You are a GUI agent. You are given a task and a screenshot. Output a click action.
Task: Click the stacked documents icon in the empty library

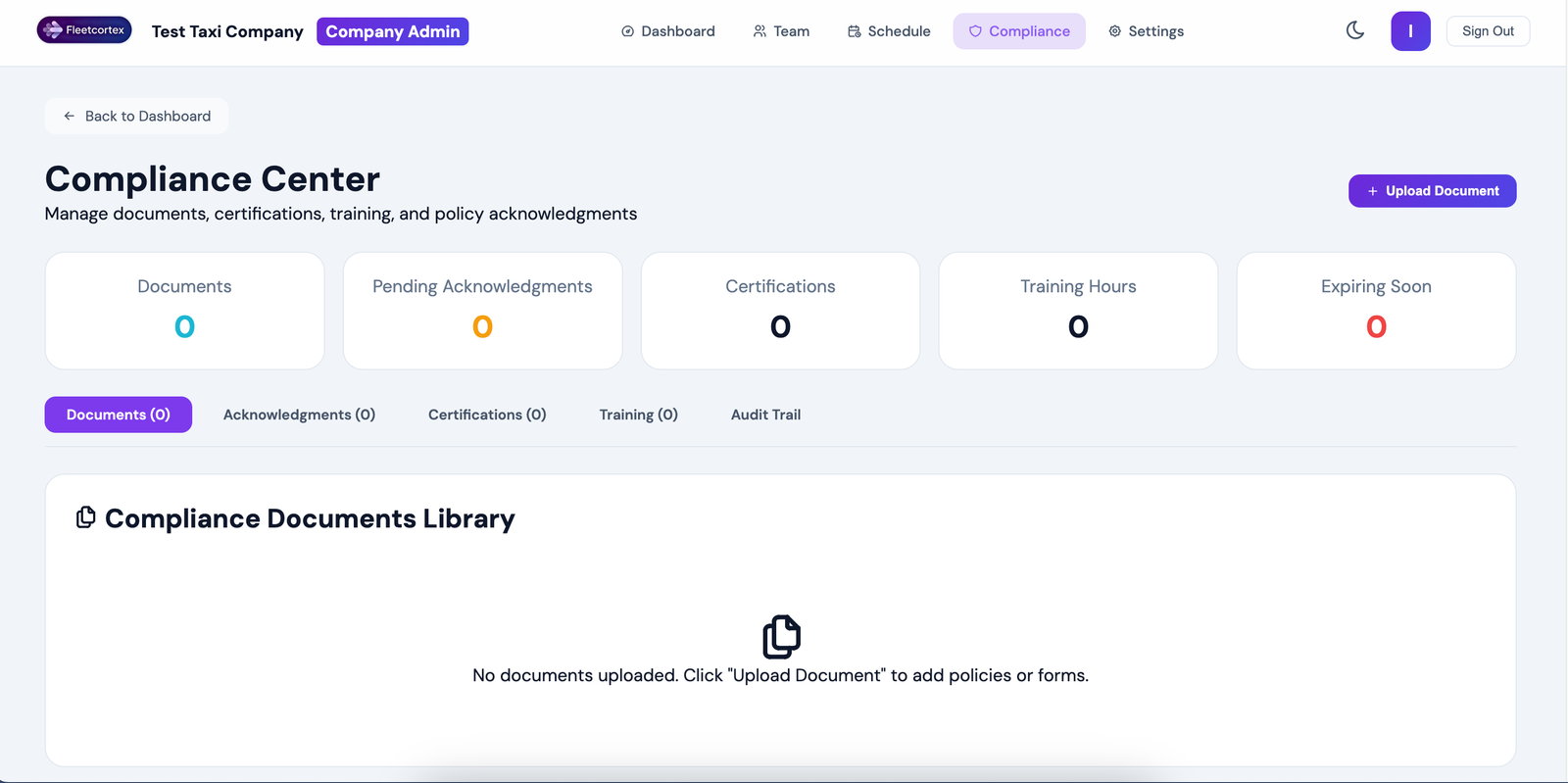[x=781, y=637]
